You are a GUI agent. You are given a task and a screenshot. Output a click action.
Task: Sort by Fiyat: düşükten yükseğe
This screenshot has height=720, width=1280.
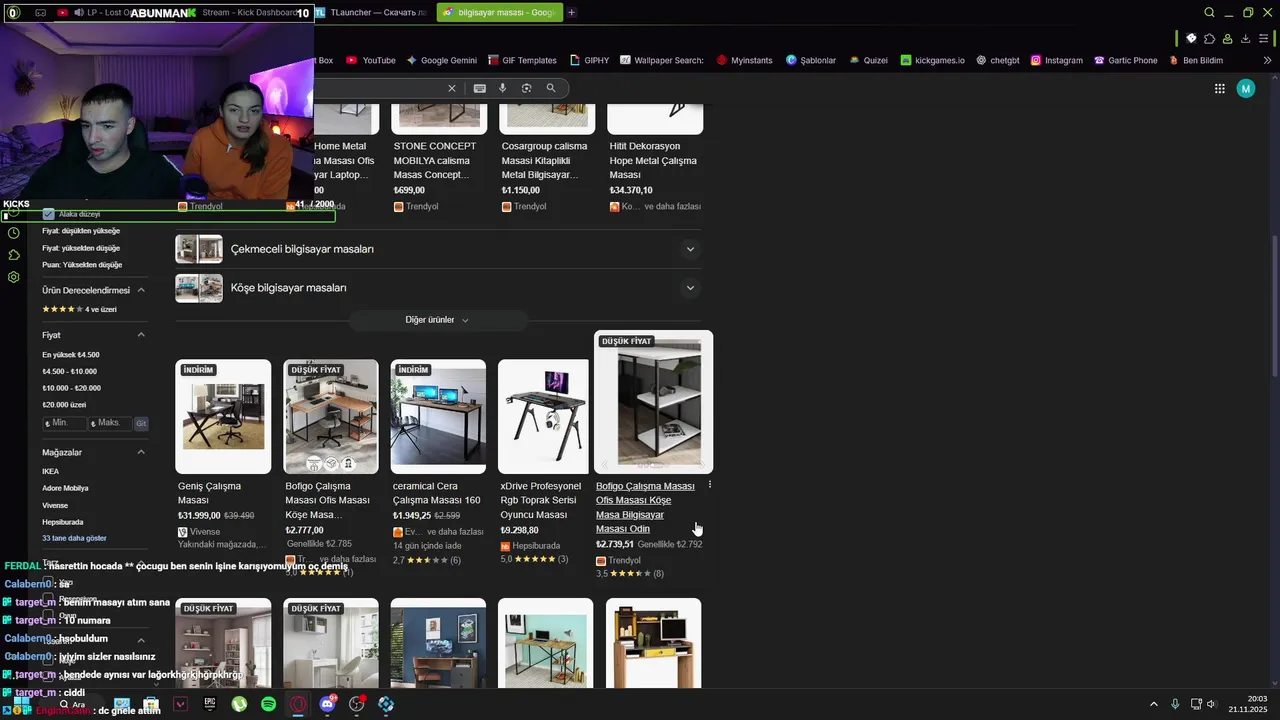click(81, 231)
